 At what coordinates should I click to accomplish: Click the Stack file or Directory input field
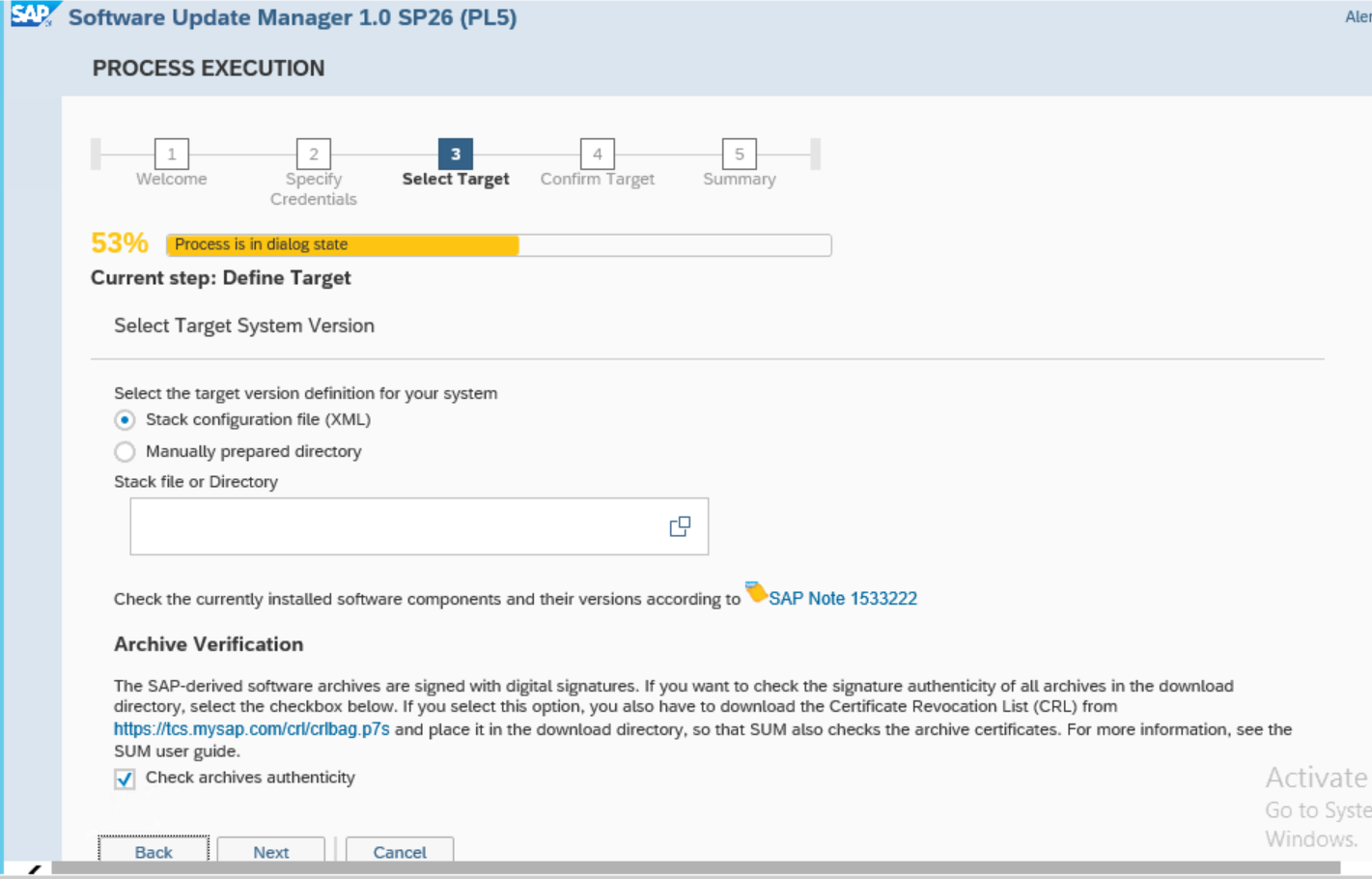pos(419,526)
